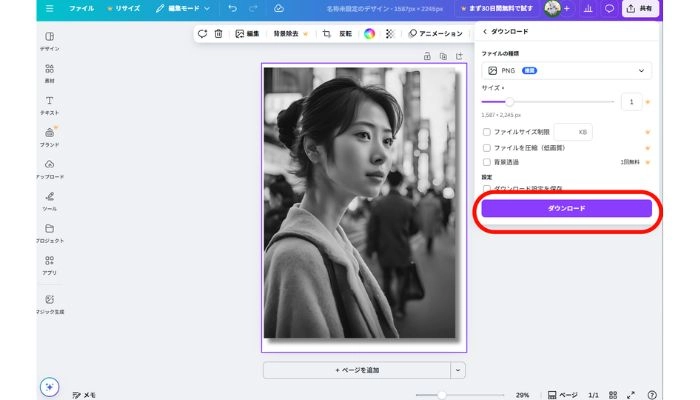Toggle ダウンロード設定を保存 checkbox

(x=487, y=188)
